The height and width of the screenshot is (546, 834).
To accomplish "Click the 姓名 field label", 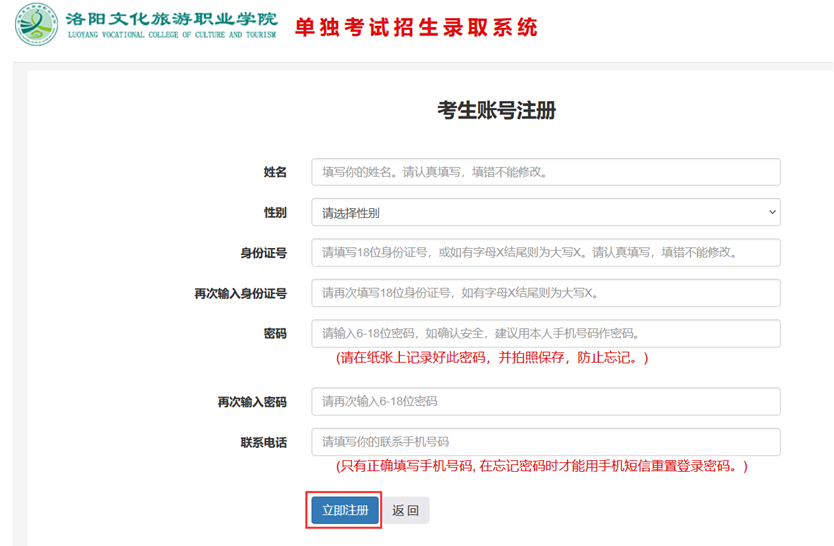I will (x=275, y=172).
